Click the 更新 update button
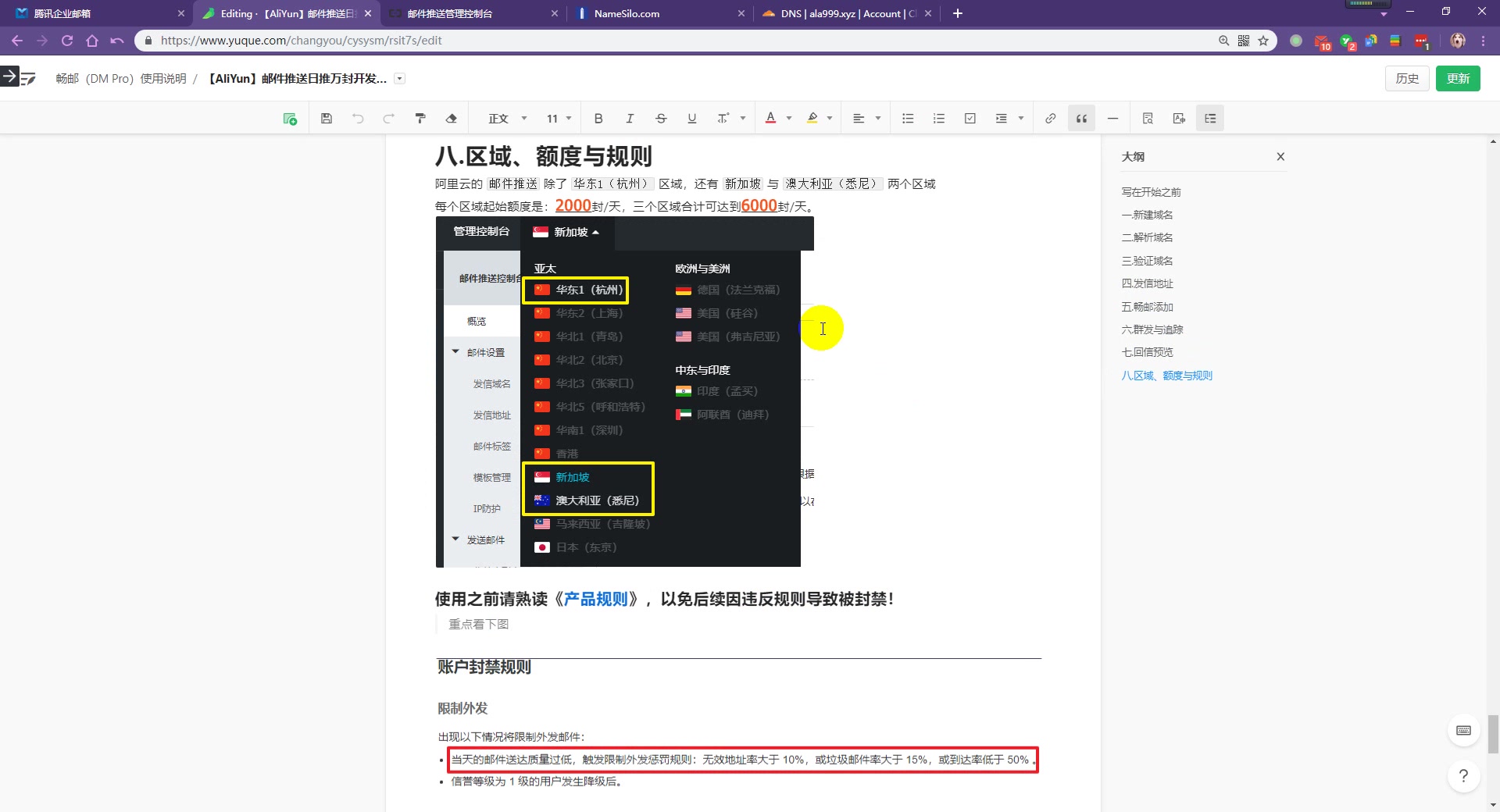 [x=1458, y=79]
